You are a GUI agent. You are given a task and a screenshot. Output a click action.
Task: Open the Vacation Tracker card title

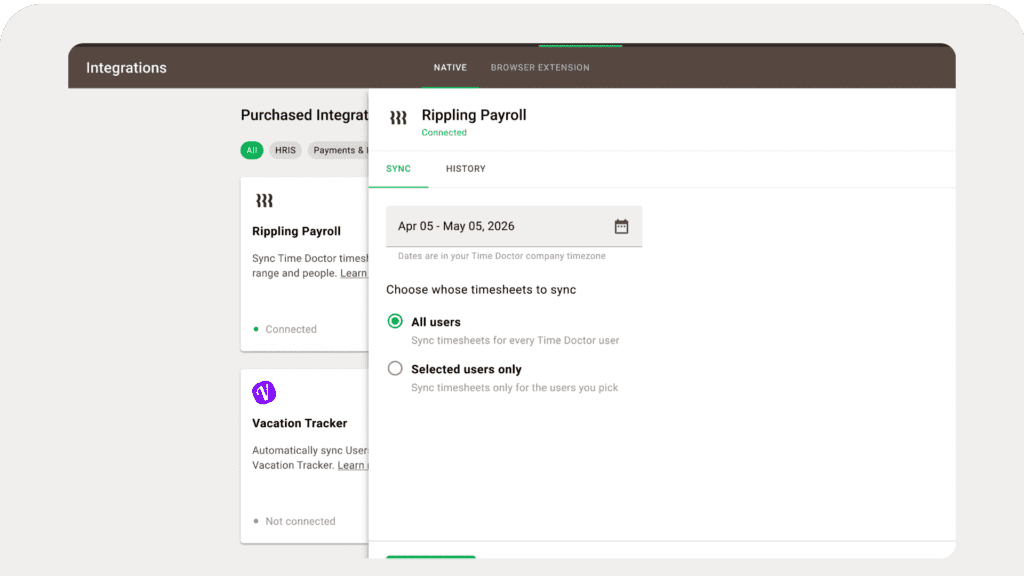(x=300, y=423)
